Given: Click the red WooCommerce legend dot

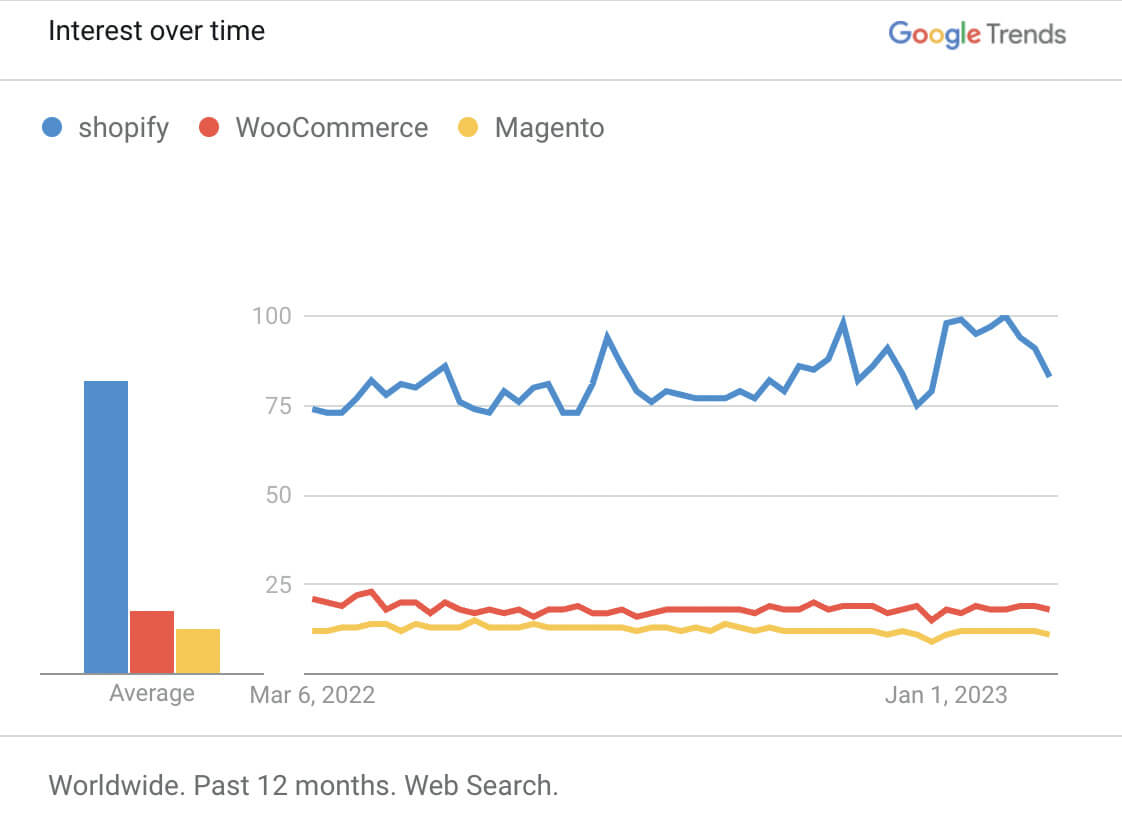Looking at the screenshot, I should (x=209, y=128).
